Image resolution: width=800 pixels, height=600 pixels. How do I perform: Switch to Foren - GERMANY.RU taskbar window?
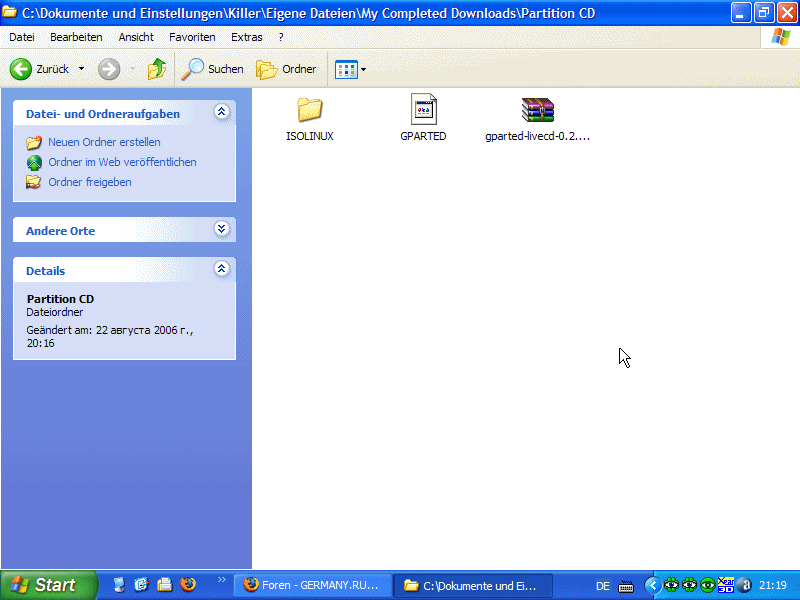tap(312, 585)
